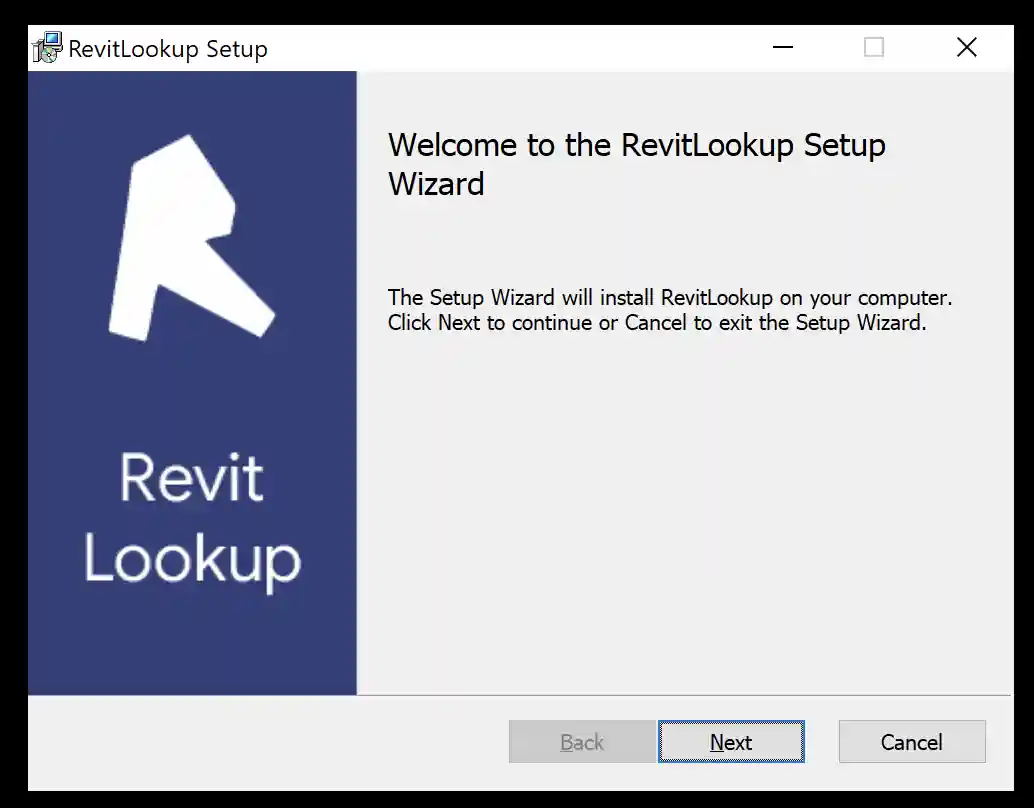Click the minimize icon on the window
This screenshot has height=808, width=1034.
point(783,47)
